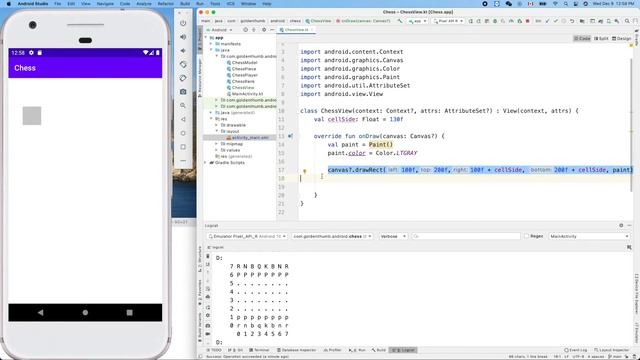Toggle the Regex checkbox in Logcat
640x360 pixels.
click(526, 236)
